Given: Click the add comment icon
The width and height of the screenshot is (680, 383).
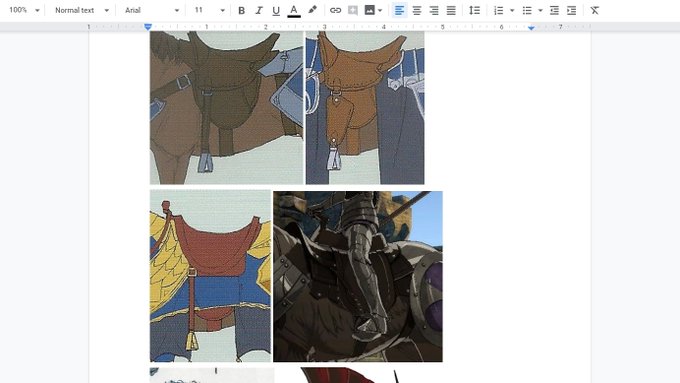Looking at the screenshot, I should pyautogui.click(x=353, y=10).
